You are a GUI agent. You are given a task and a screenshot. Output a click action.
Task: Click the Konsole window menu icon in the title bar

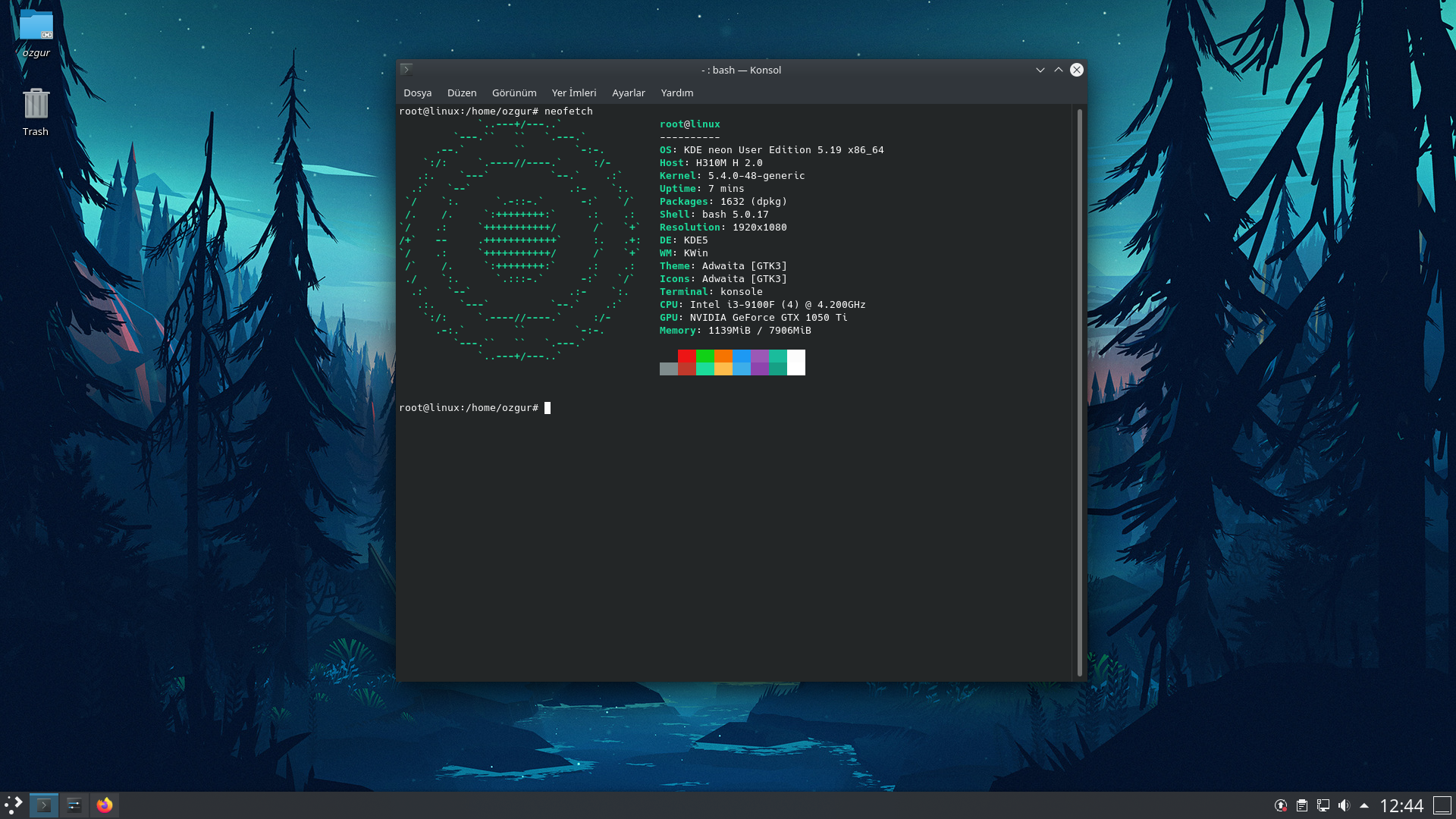pyautogui.click(x=406, y=70)
